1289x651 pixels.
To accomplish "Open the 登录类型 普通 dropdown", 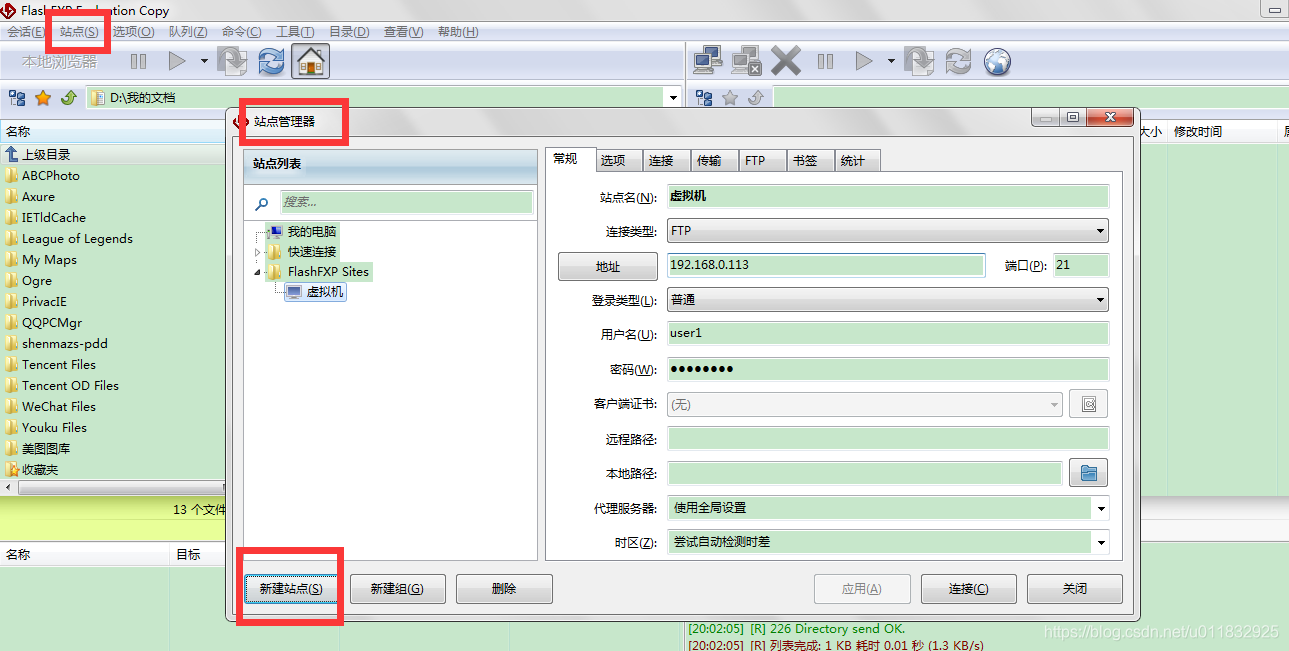I will click(x=887, y=299).
